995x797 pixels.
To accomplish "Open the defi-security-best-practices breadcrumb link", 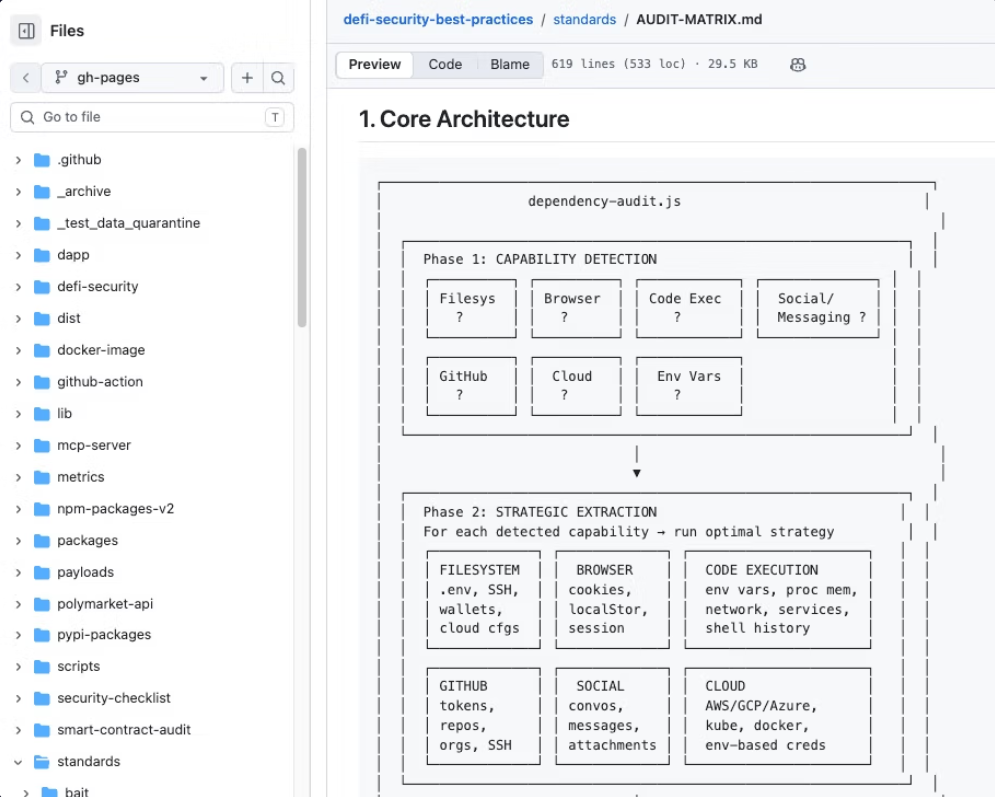I will point(438,20).
